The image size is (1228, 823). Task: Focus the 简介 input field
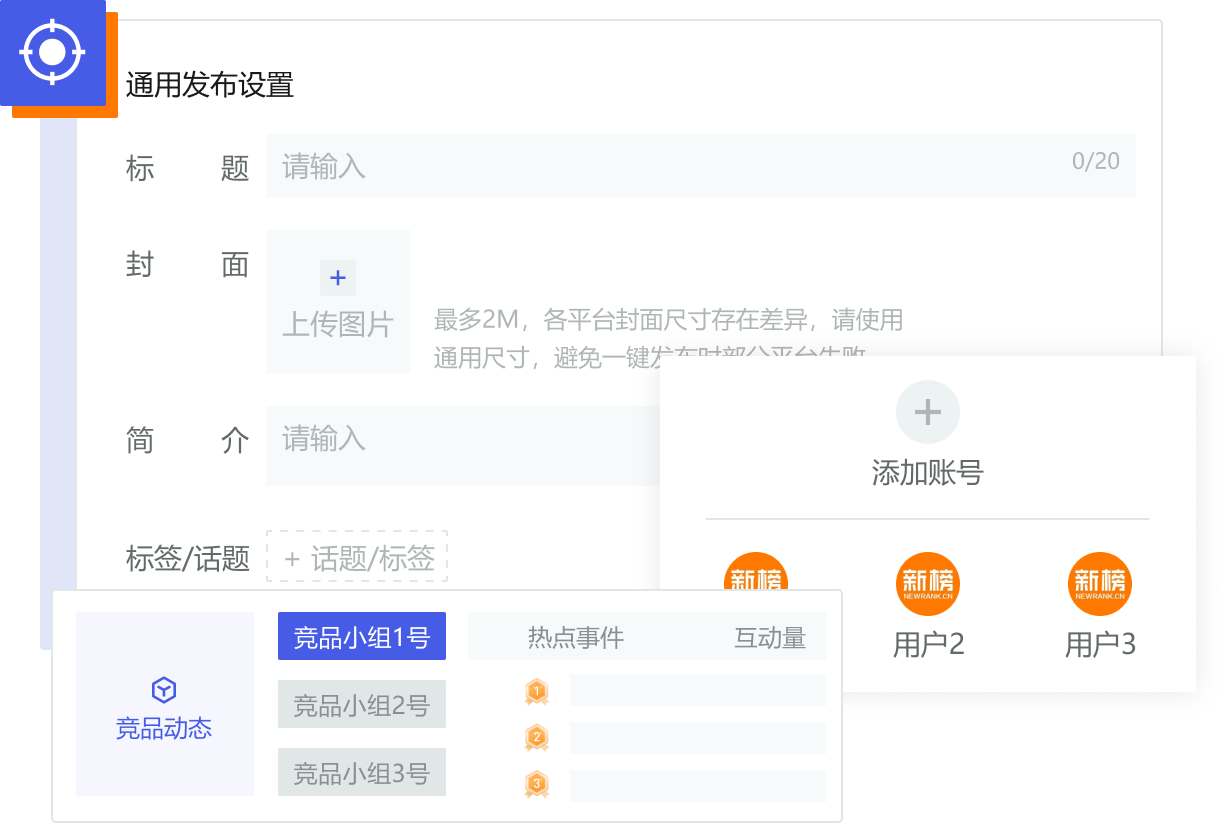point(463,446)
